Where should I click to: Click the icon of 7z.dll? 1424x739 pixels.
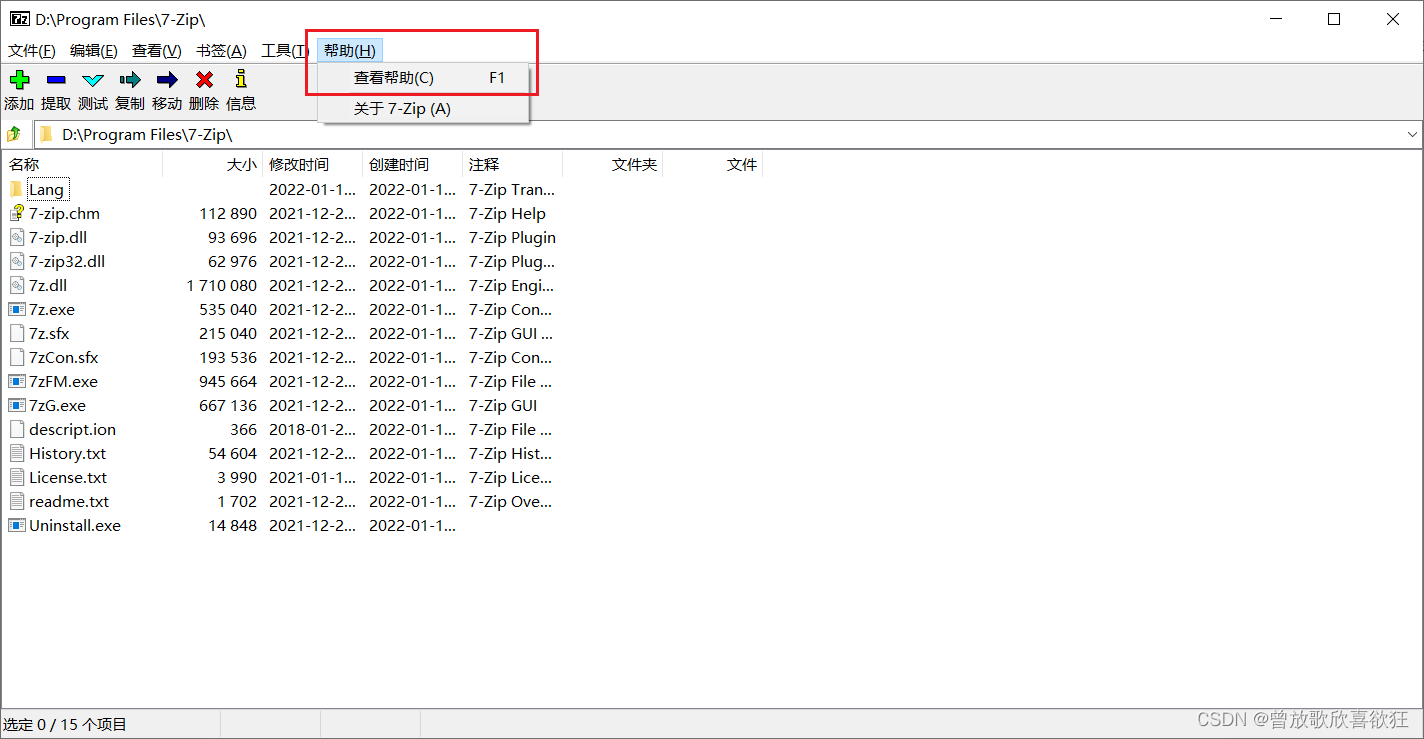click(x=17, y=285)
